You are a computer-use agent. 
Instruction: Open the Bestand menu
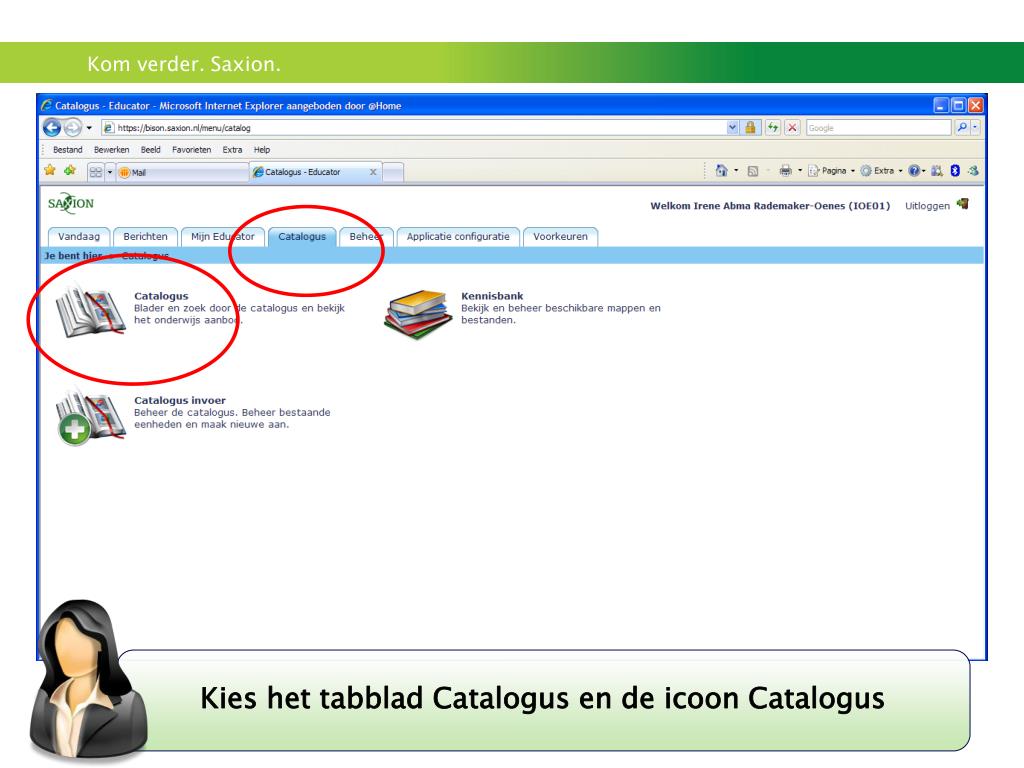(68, 150)
